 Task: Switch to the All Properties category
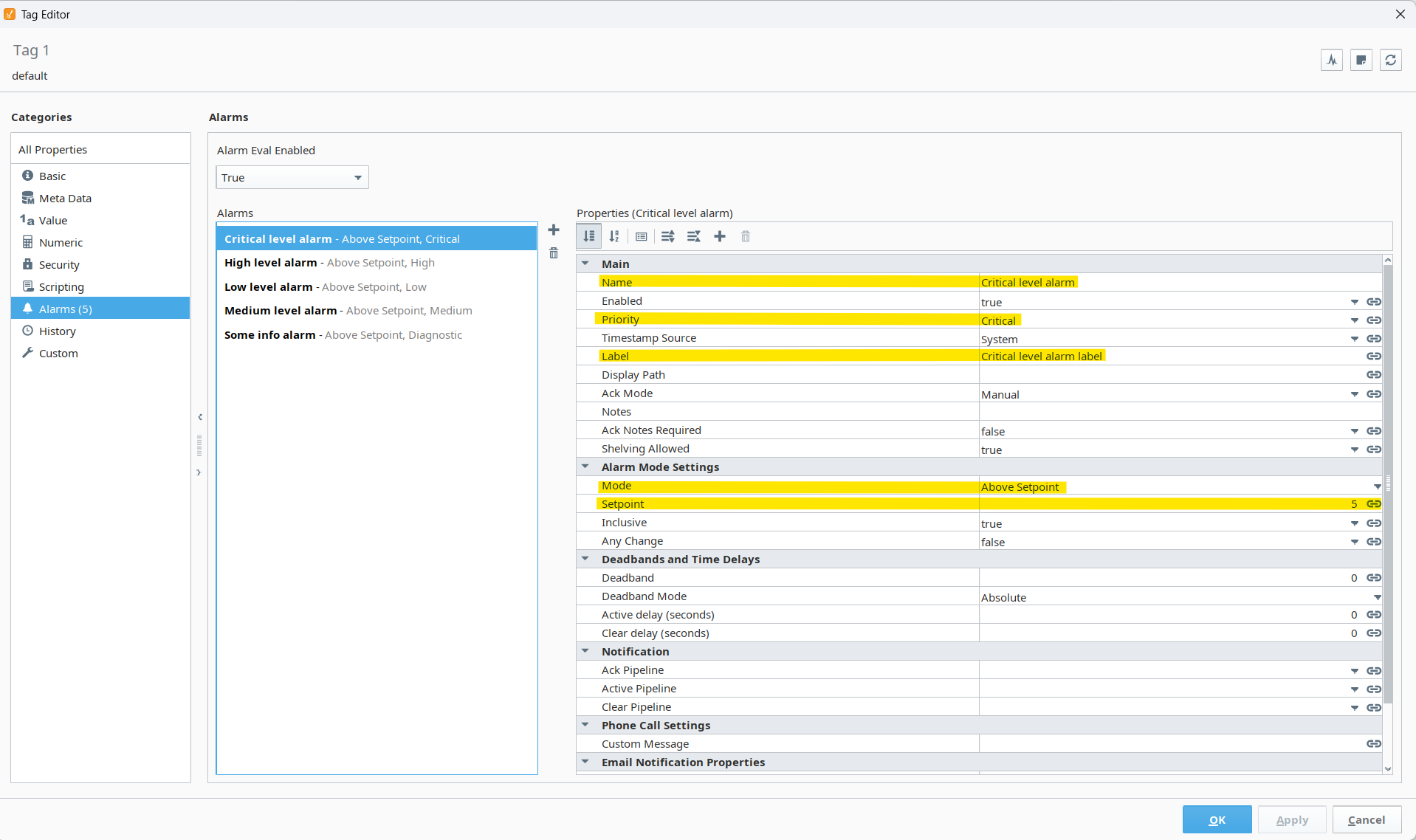pos(52,149)
